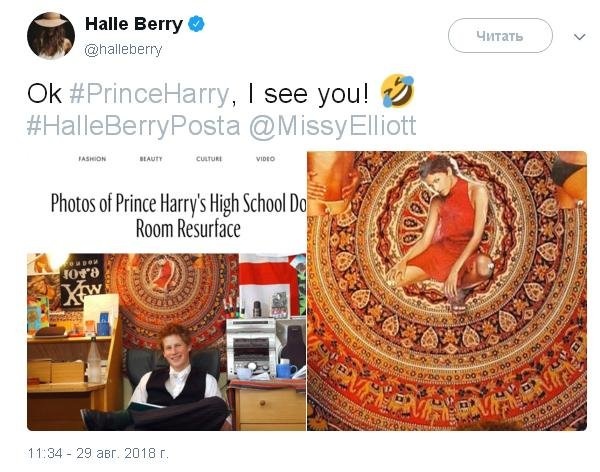Open Halle Berry's profile avatar
Viewport: 600px width, 472px height.
click(51, 36)
